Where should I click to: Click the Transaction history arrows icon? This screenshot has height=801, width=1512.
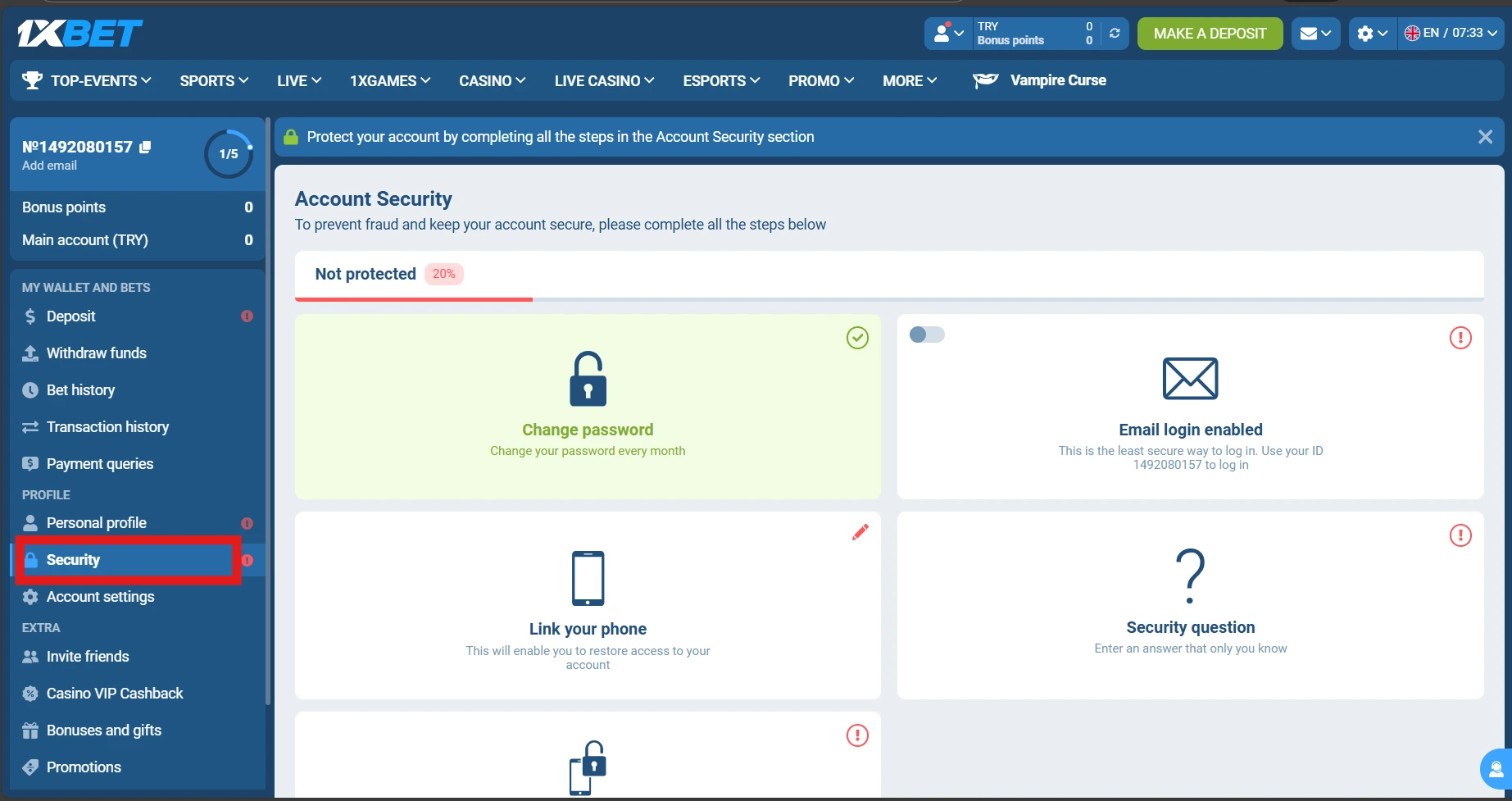click(x=30, y=426)
